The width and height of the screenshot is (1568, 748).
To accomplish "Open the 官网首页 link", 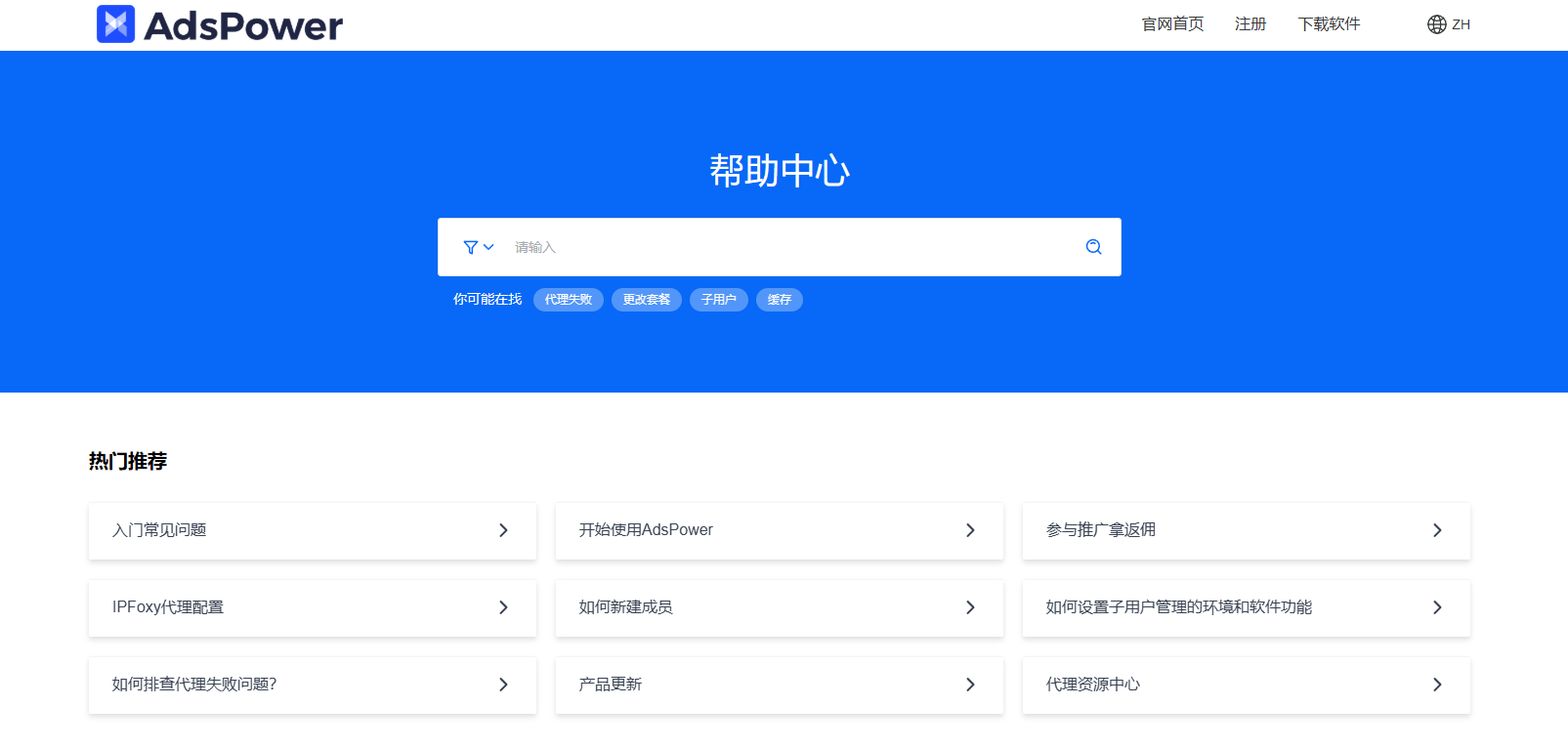I will click(1172, 24).
